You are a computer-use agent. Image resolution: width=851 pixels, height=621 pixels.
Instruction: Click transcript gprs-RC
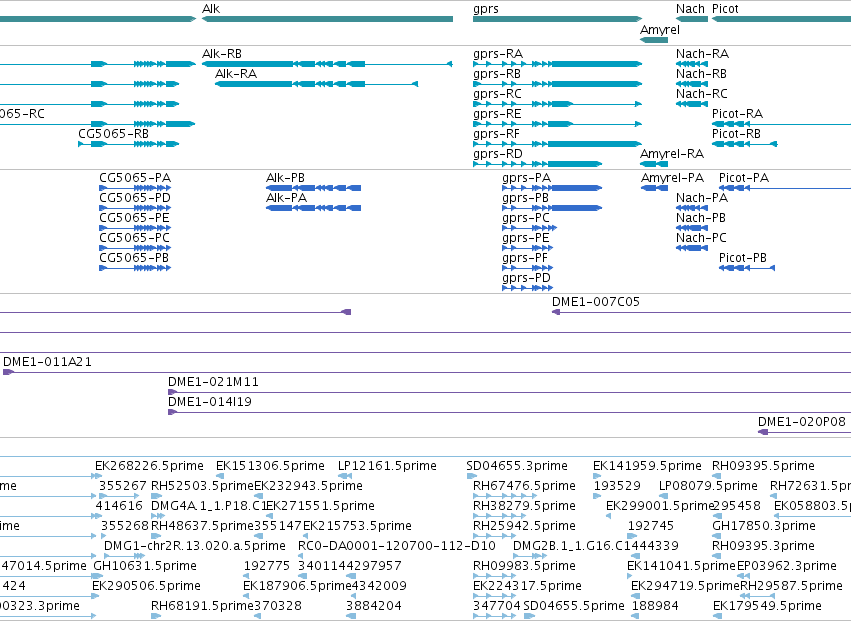(497, 94)
